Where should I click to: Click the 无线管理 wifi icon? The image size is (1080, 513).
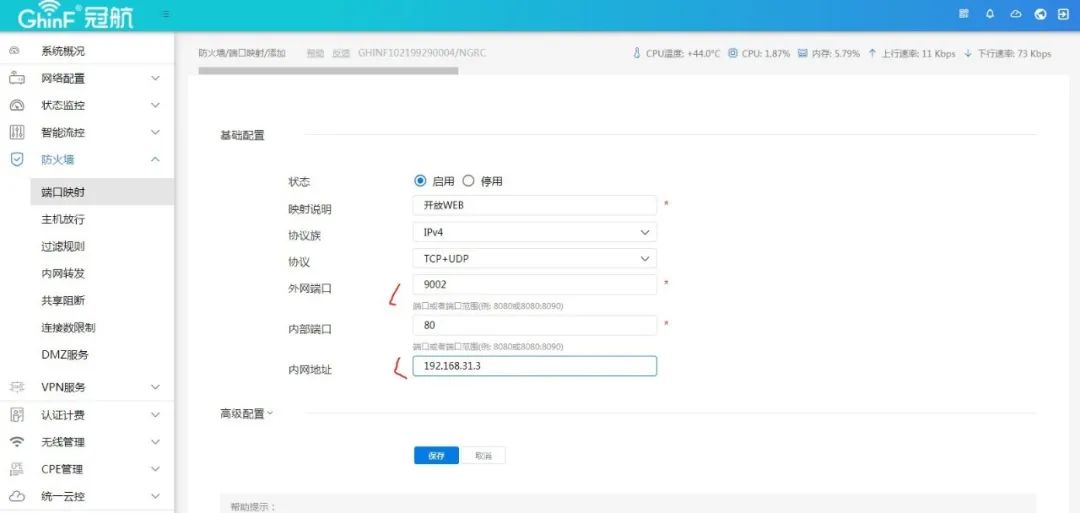(x=17, y=441)
